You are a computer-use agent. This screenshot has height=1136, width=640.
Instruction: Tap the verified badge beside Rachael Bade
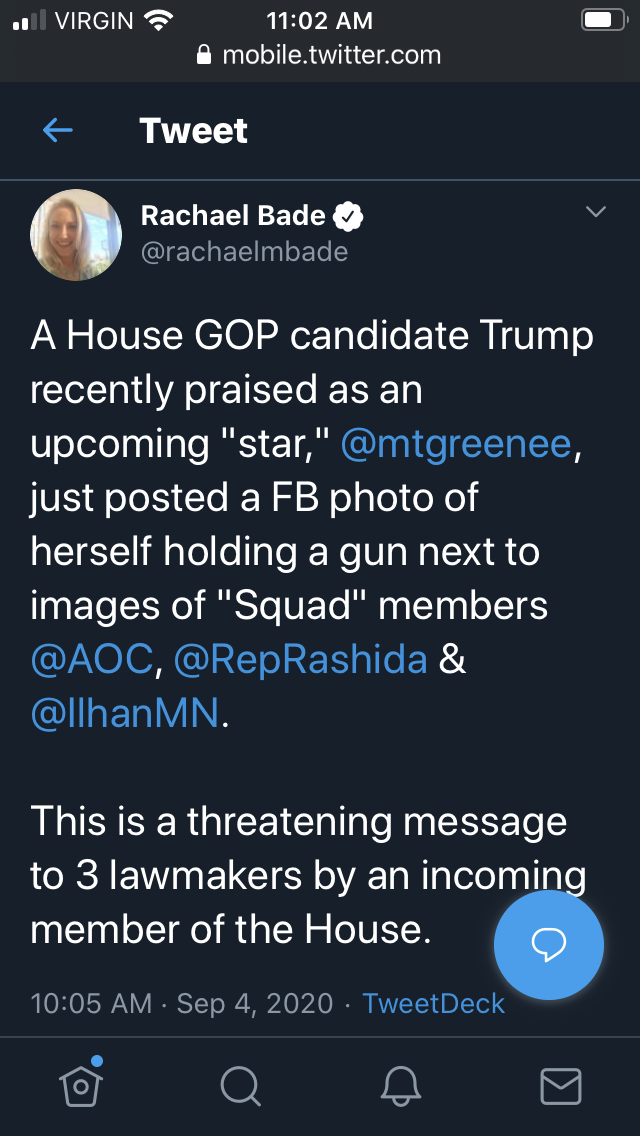coord(349,215)
